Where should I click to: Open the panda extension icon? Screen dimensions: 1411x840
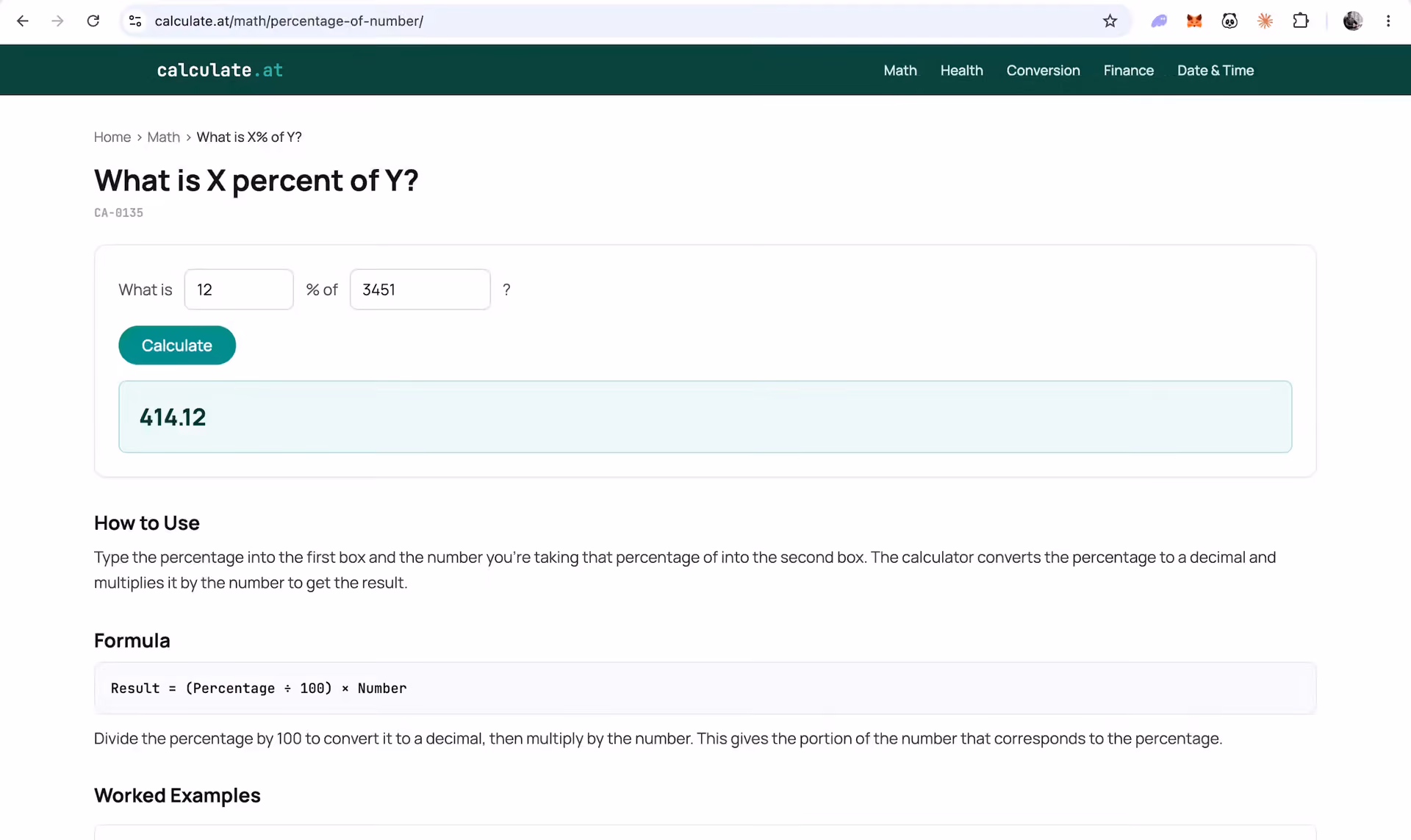coord(1229,21)
